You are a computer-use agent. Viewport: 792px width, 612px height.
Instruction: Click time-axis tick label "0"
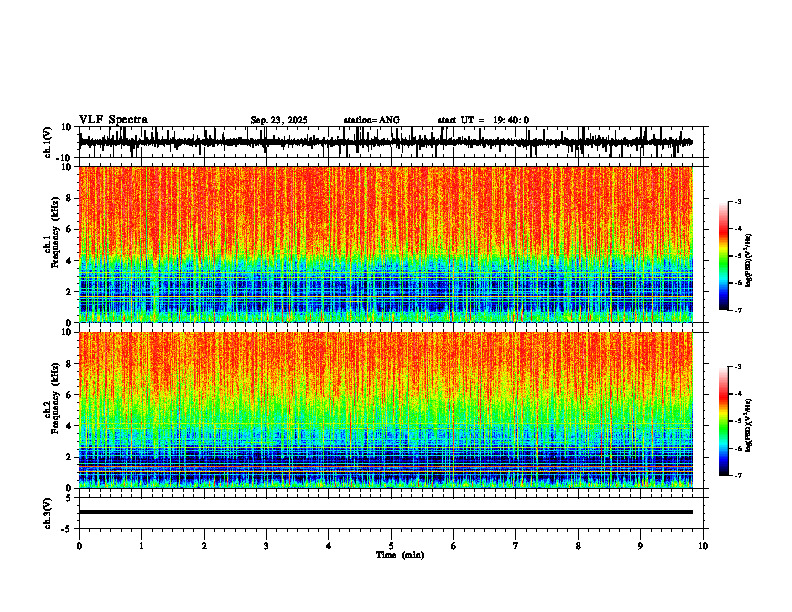pos(79,546)
